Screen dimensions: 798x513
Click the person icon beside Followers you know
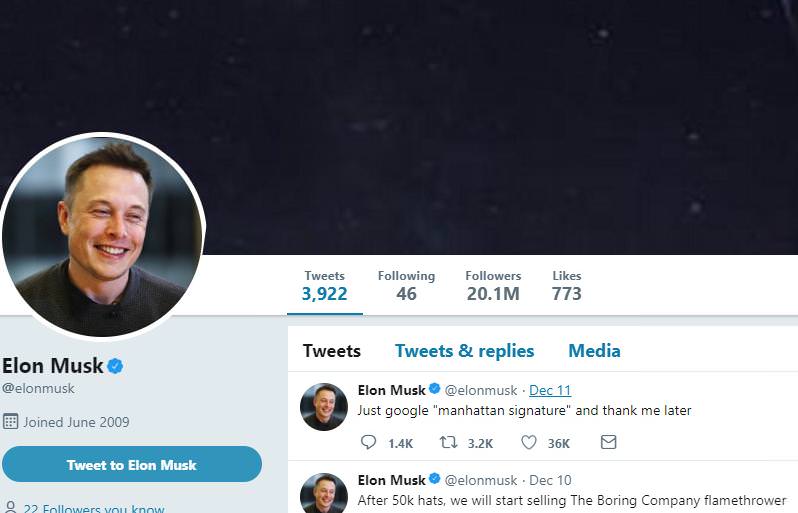pyautogui.click(x=10, y=508)
